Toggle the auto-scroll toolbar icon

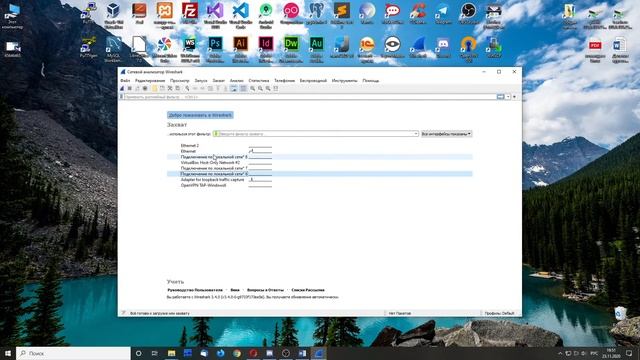pyautogui.click(x=234, y=88)
